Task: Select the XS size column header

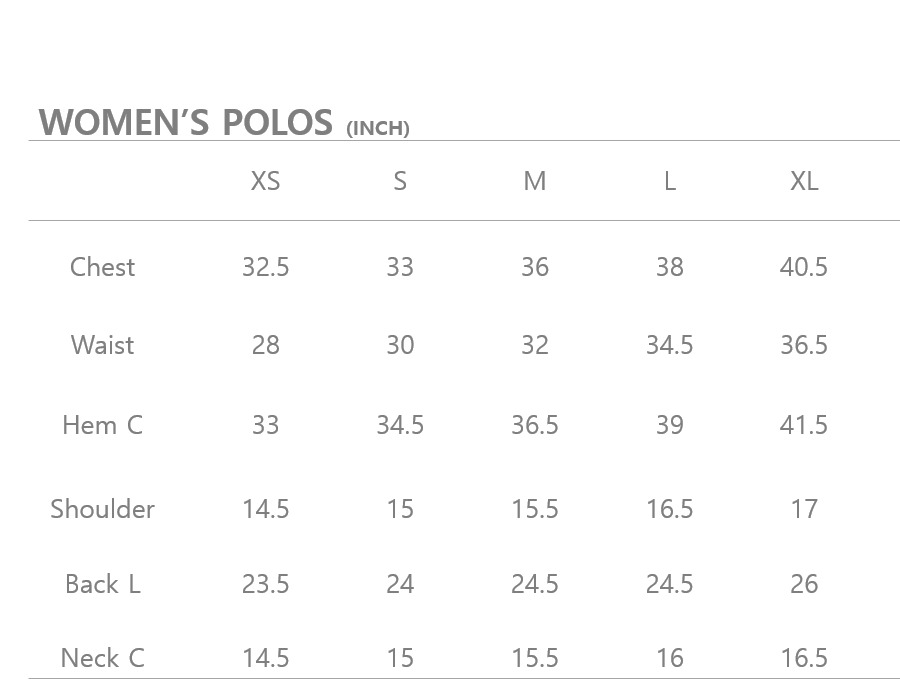Action: [x=265, y=181]
